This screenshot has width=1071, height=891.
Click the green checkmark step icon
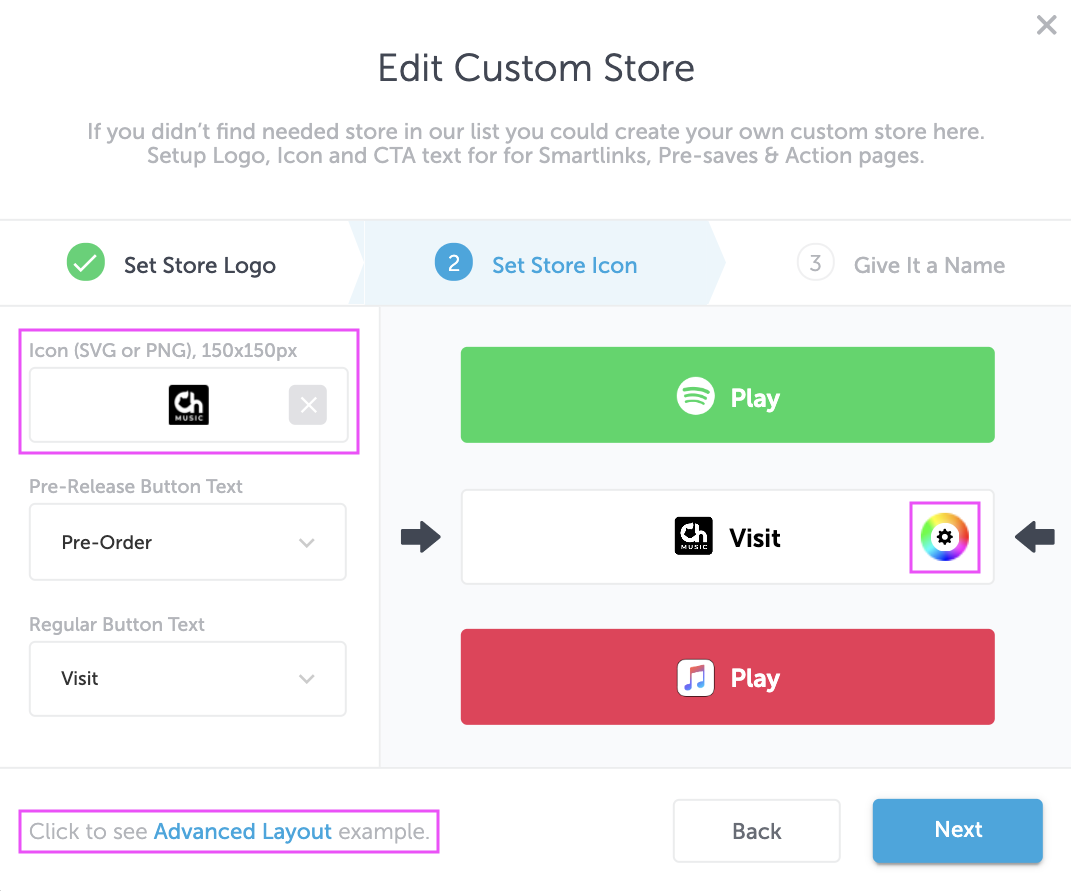86,262
